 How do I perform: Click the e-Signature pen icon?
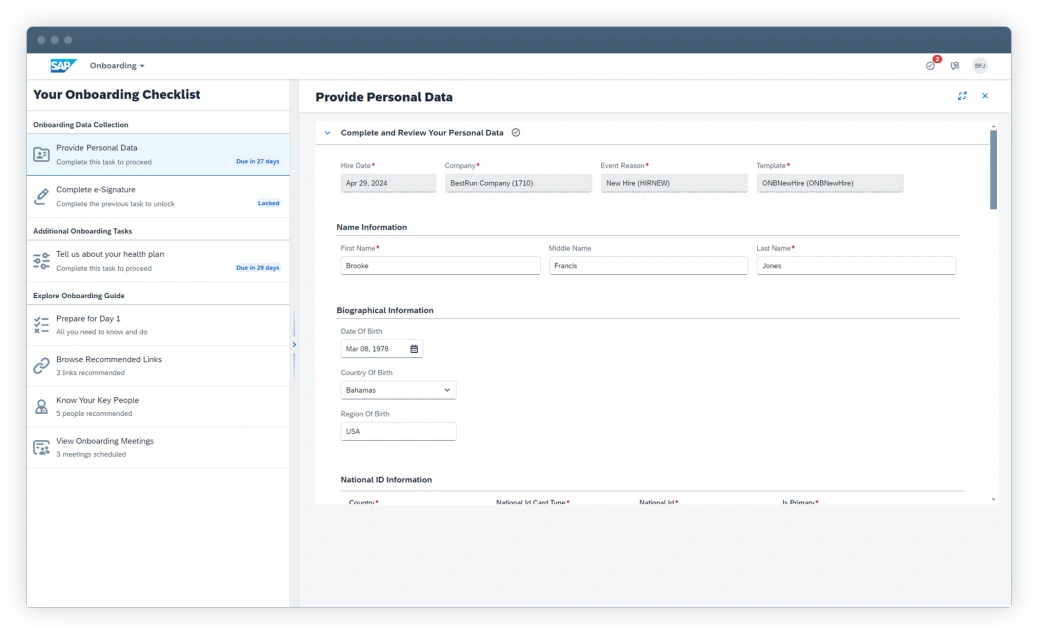coord(41,196)
